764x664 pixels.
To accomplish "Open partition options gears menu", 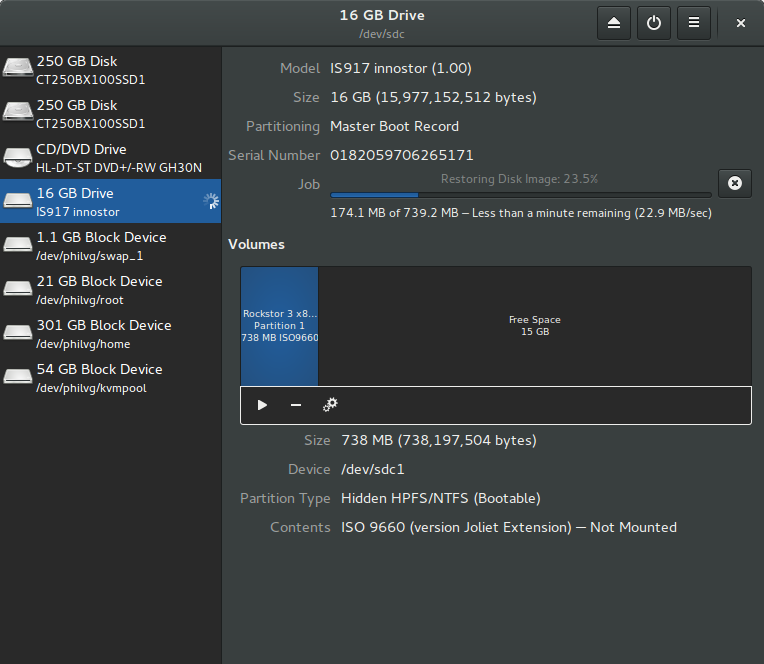I will pos(330,405).
